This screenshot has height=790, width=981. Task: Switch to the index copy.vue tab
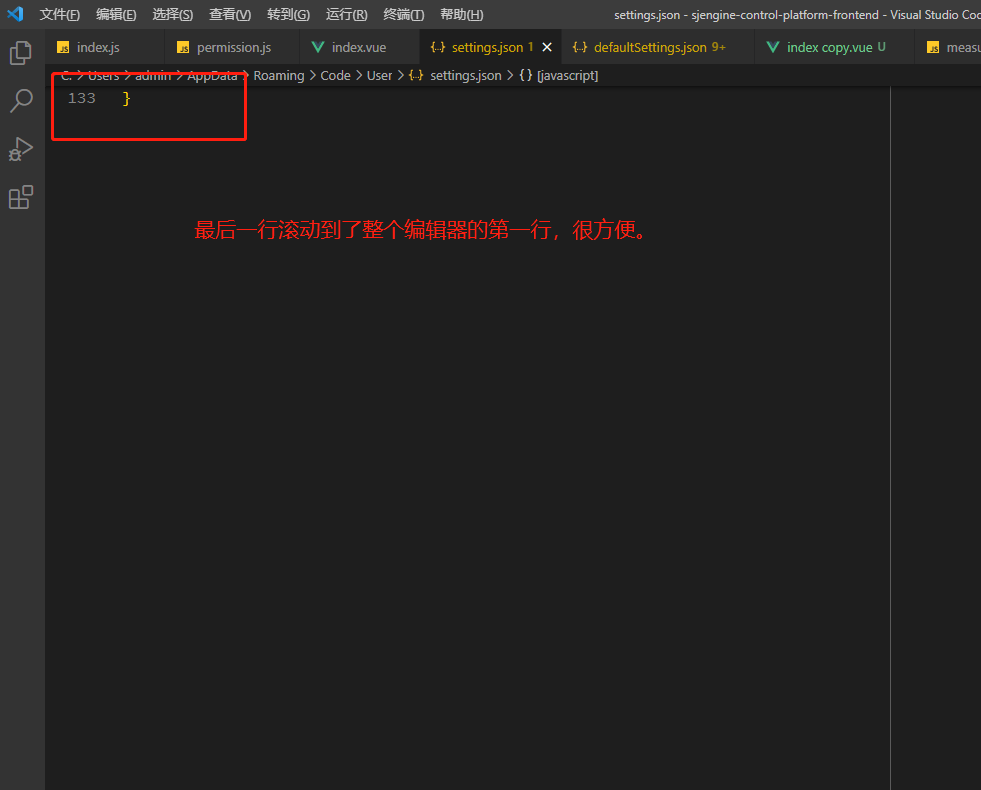(834, 47)
